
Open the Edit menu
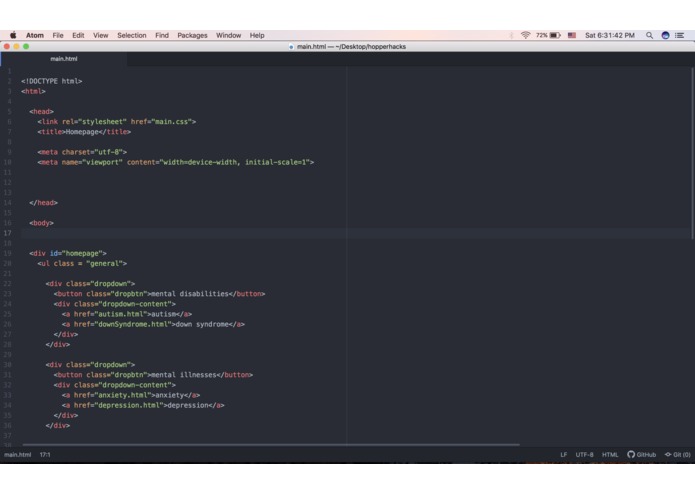[x=78, y=35]
